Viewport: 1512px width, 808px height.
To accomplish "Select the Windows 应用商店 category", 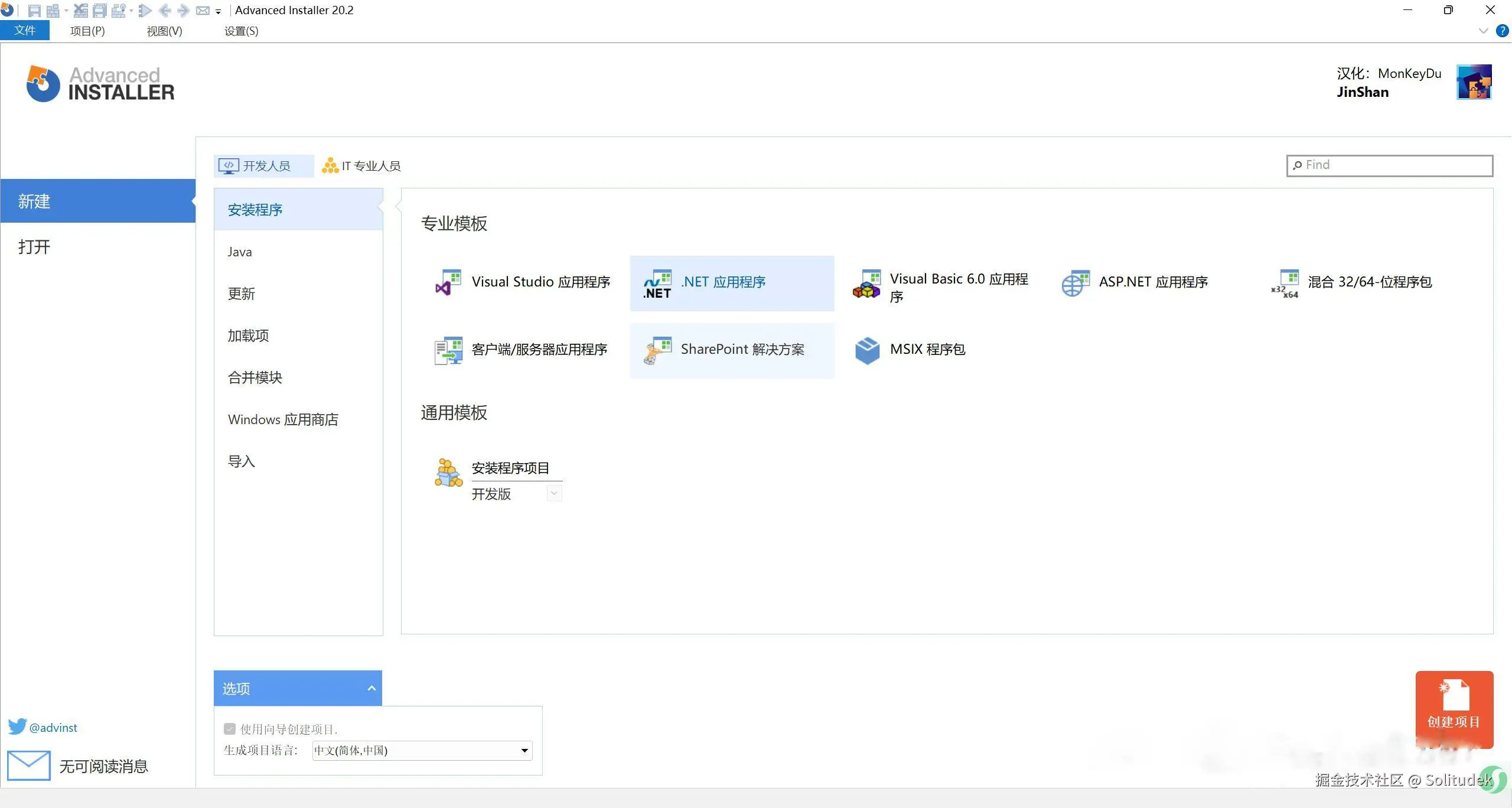I will 298,419.
